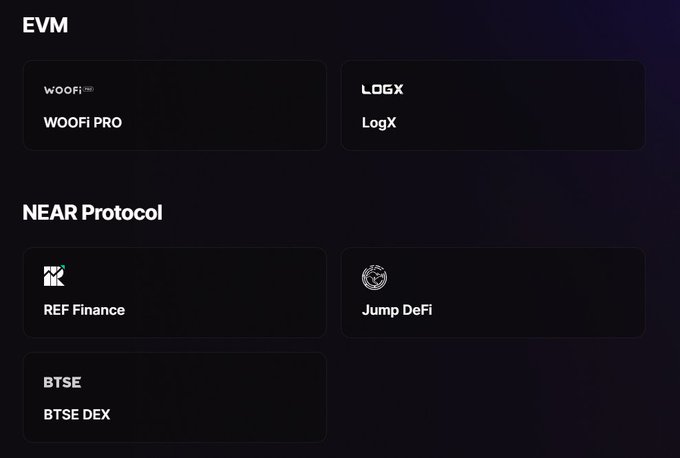Click the green arrow on REF logo

click(62, 267)
